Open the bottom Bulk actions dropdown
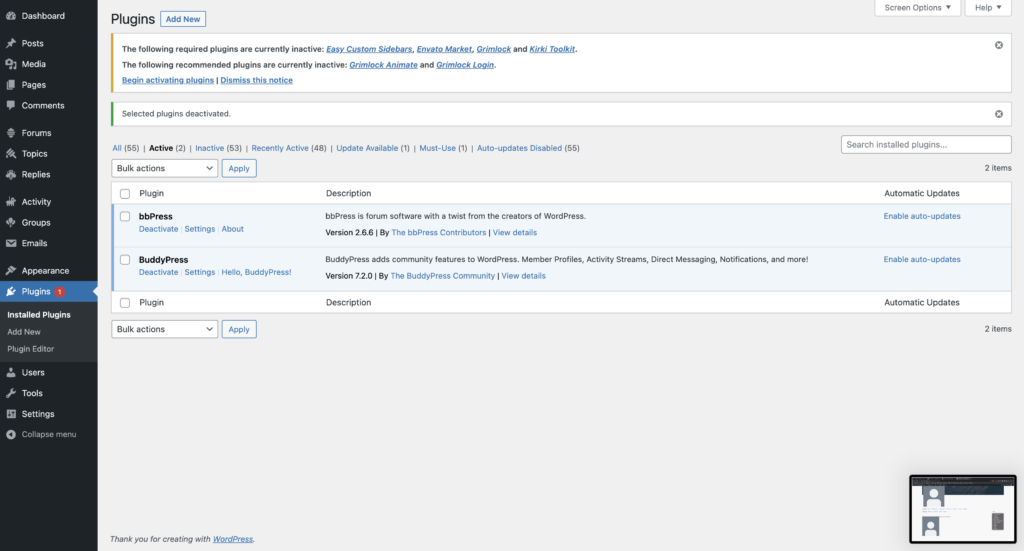The height and width of the screenshot is (551, 1024). [x=165, y=329]
